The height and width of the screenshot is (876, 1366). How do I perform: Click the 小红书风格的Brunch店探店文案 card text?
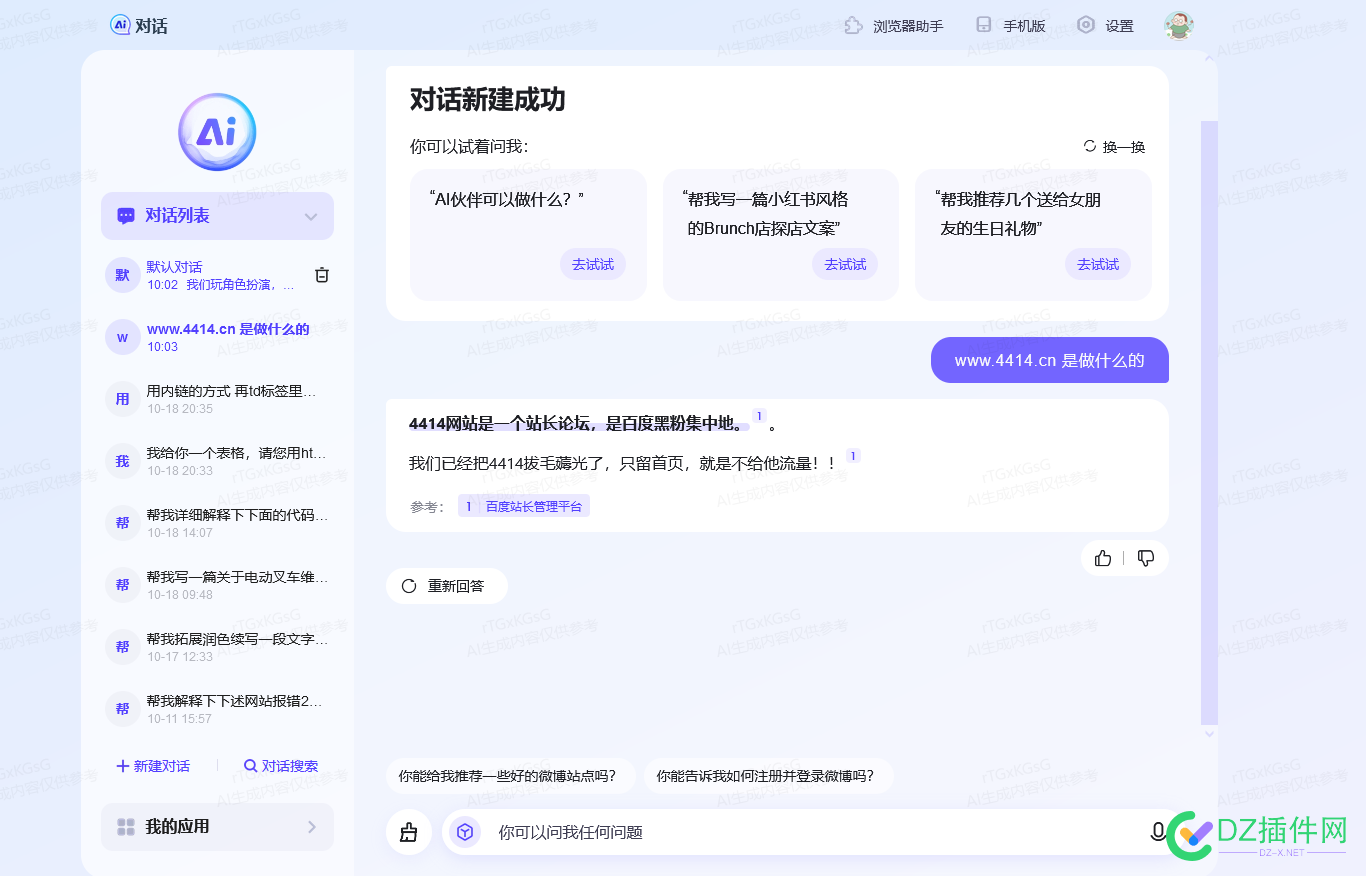click(765, 214)
